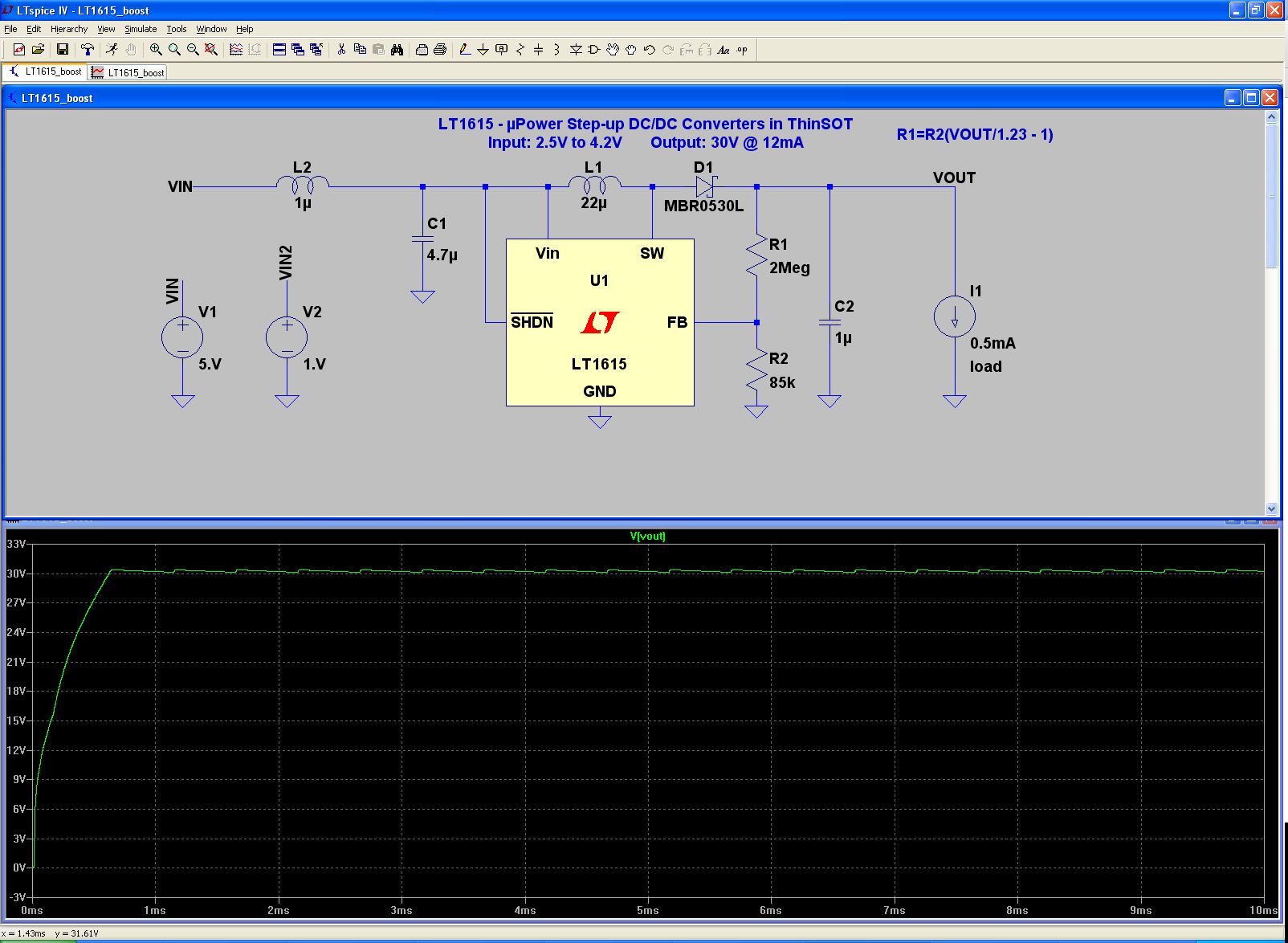This screenshot has height=943, width=1288.
Task: Create a new schematic with toolbar icon
Action: (x=18, y=50)
